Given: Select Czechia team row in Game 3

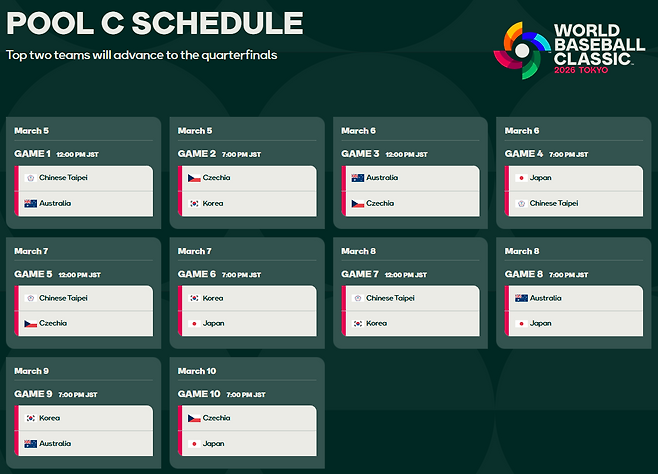Looking at the screenshot, I should [412, 204].
